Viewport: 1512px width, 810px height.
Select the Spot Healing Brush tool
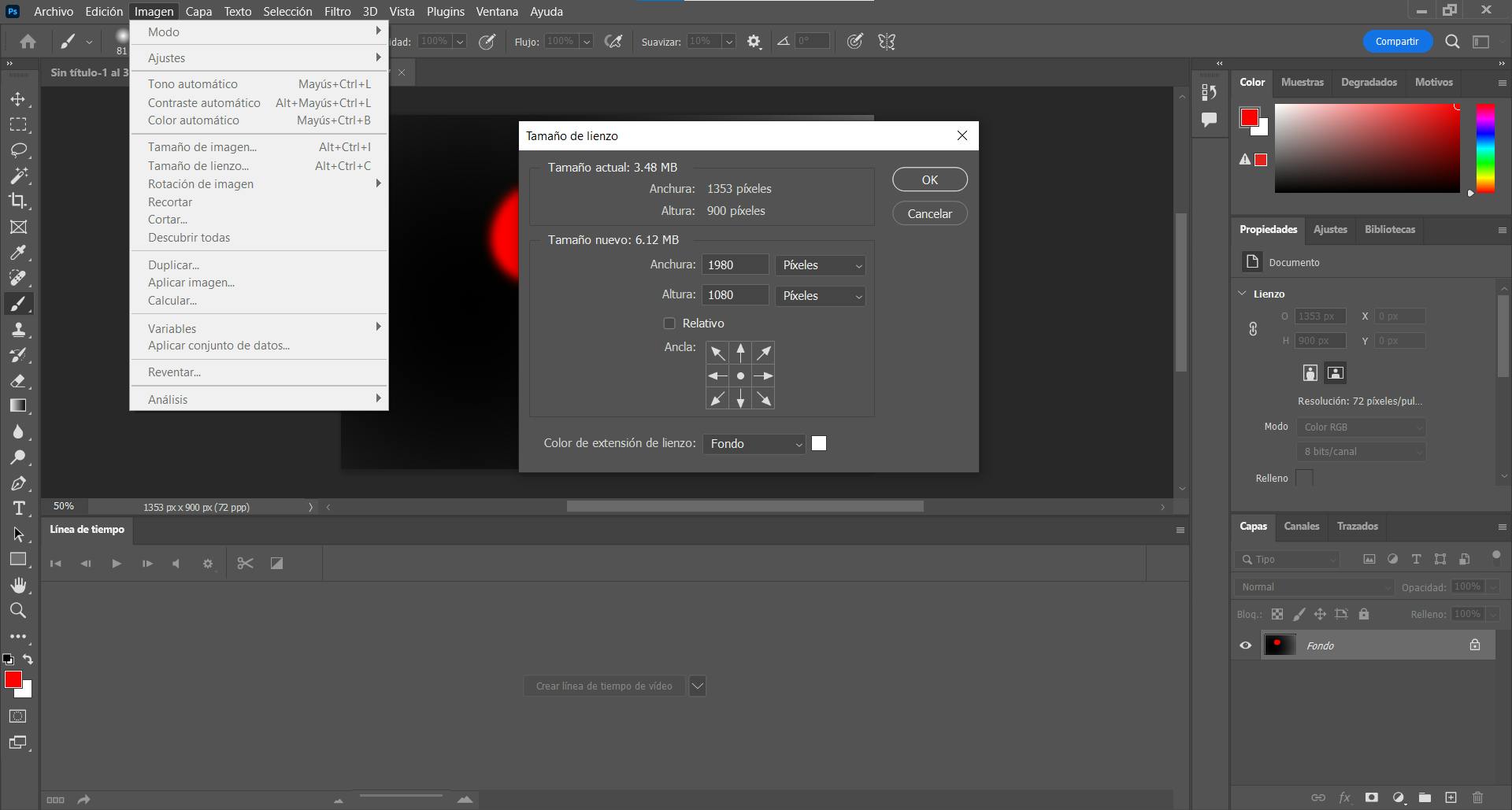point(18,278)
